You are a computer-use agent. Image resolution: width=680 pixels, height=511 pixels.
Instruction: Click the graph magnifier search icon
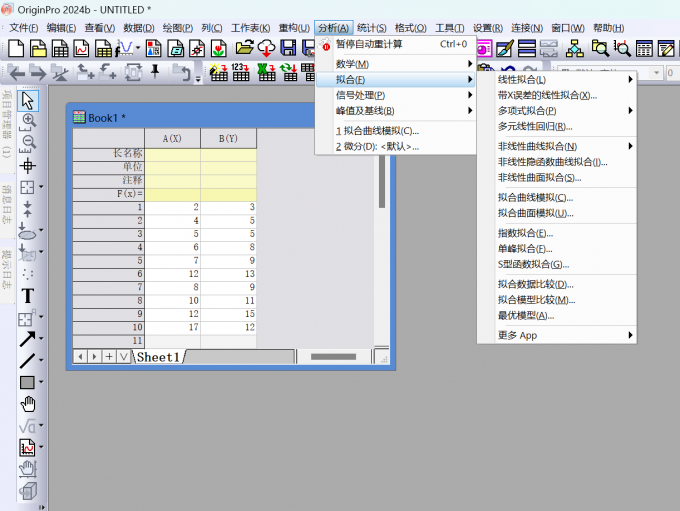tap(622, 48)
